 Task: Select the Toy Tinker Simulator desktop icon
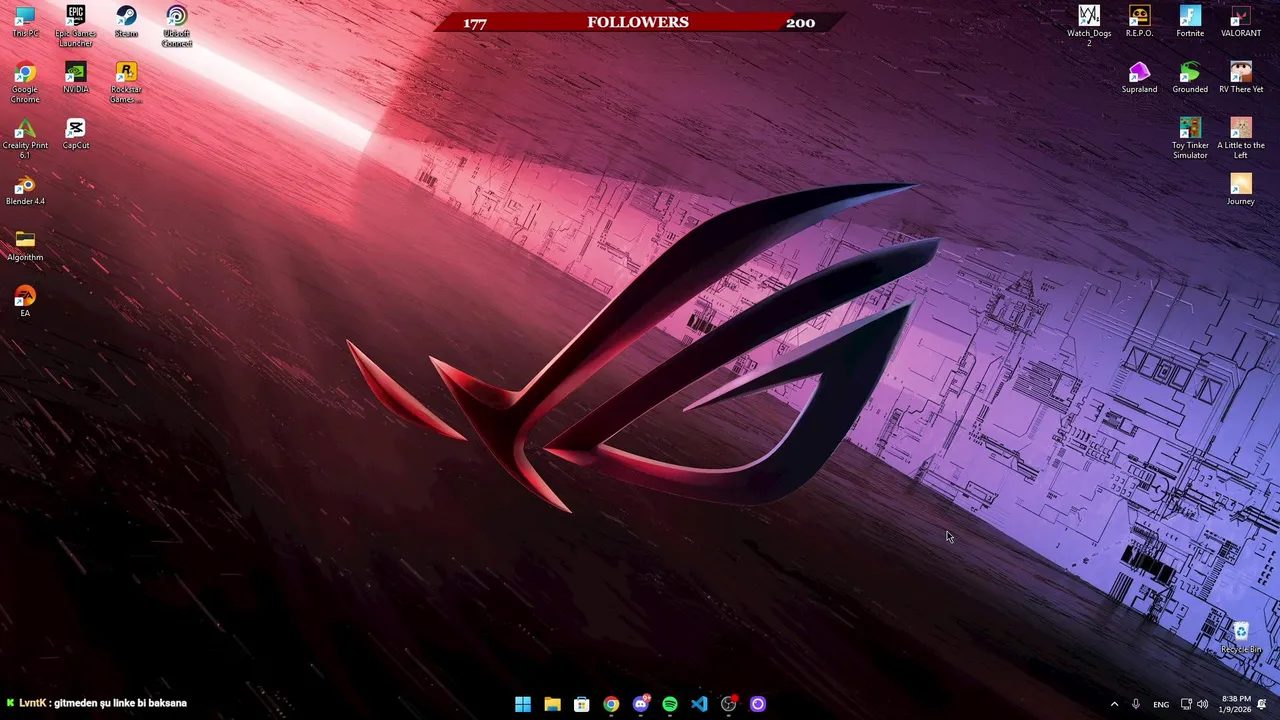(x=1190, y=139)
